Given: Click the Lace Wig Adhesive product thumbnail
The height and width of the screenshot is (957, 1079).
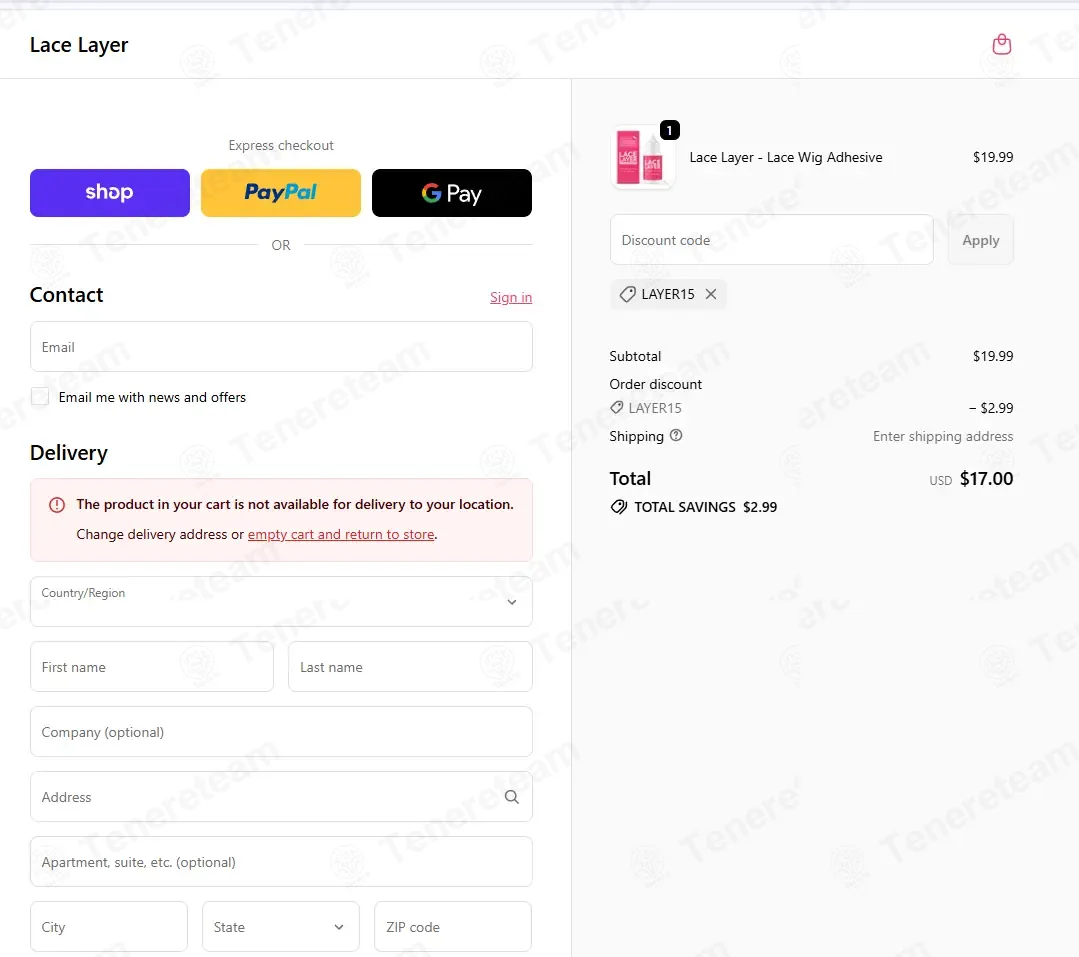Looking at the screenshot, I should 642,158.
